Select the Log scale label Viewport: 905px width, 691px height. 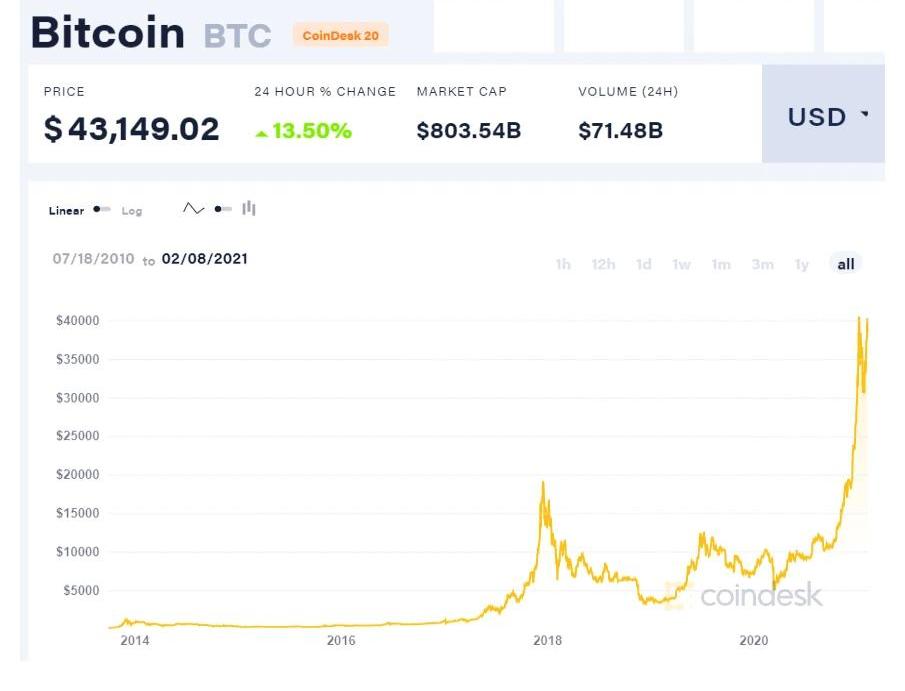pos(132,211)
